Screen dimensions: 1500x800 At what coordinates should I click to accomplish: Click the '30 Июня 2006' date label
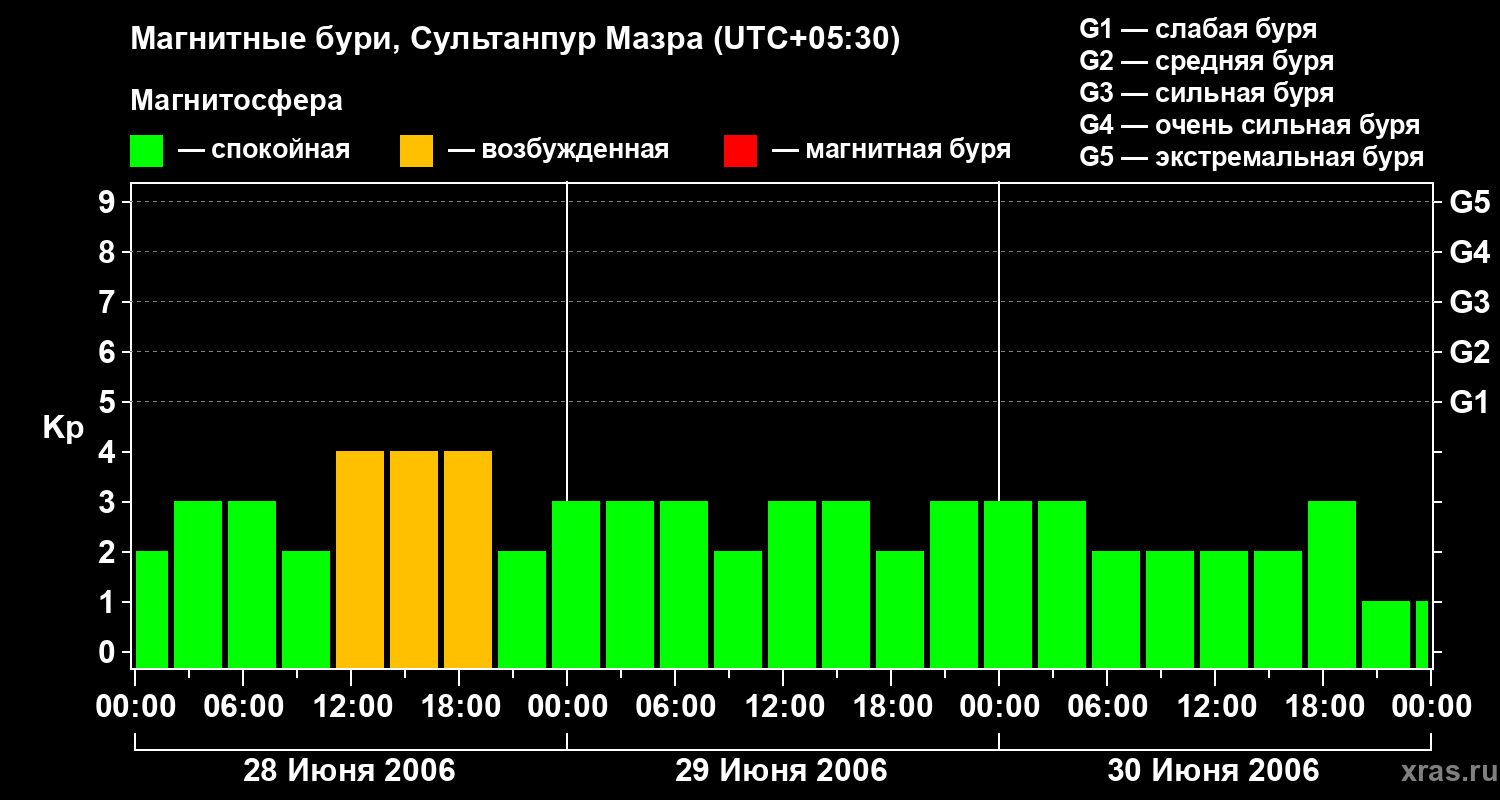[1214, 771]
